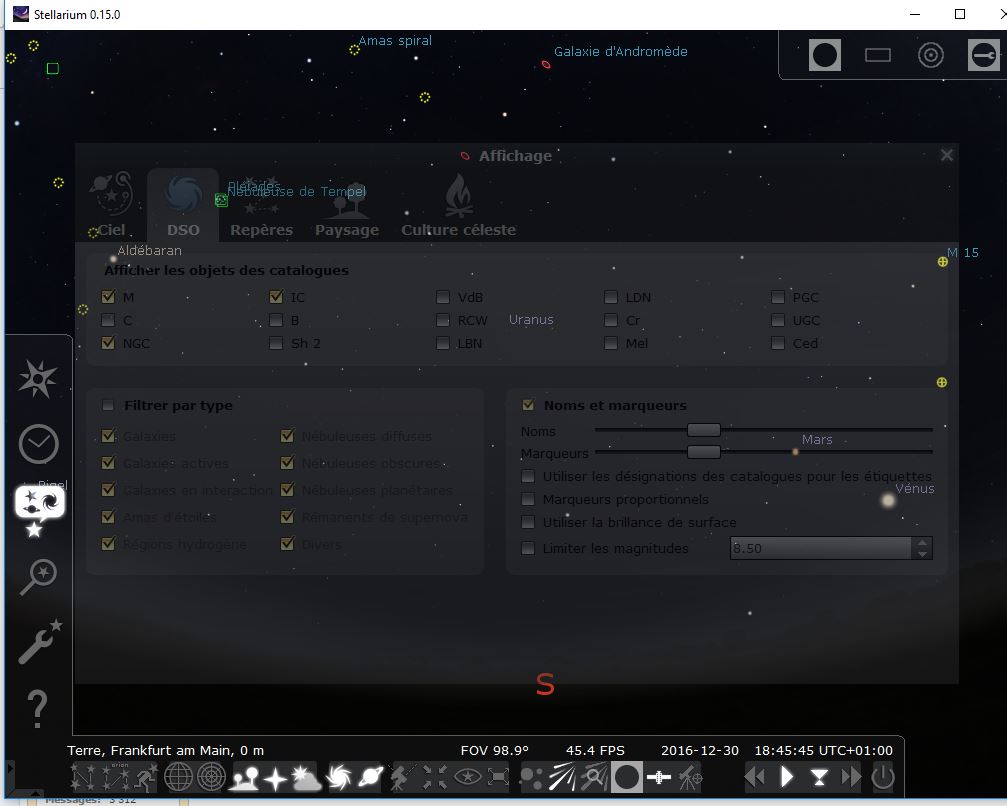Toggle highlighted ocular view circle icon
Viewport: 1007px width, 806px height.
pos(627,777)
